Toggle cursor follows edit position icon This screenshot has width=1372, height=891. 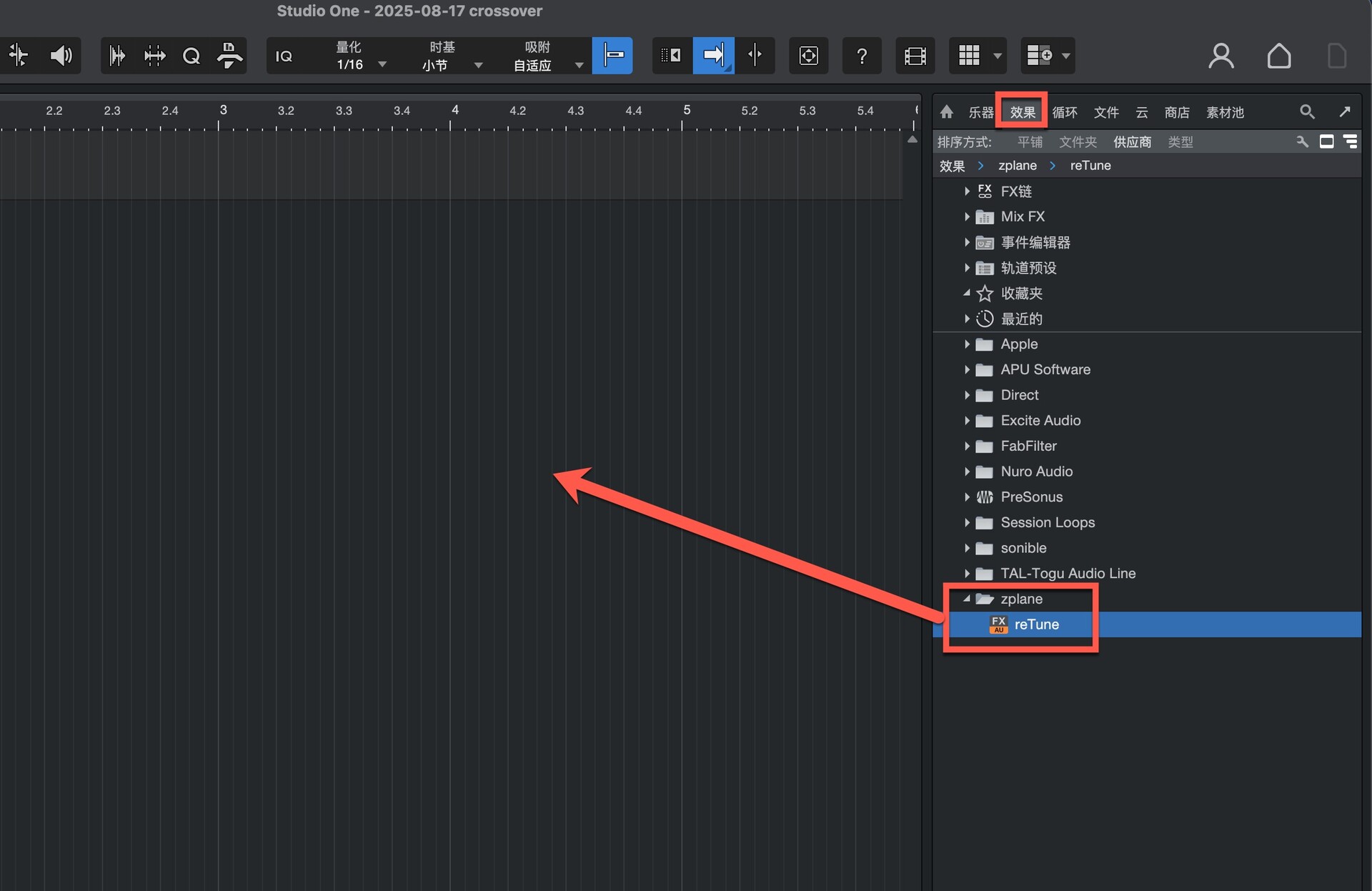point(755,55)
